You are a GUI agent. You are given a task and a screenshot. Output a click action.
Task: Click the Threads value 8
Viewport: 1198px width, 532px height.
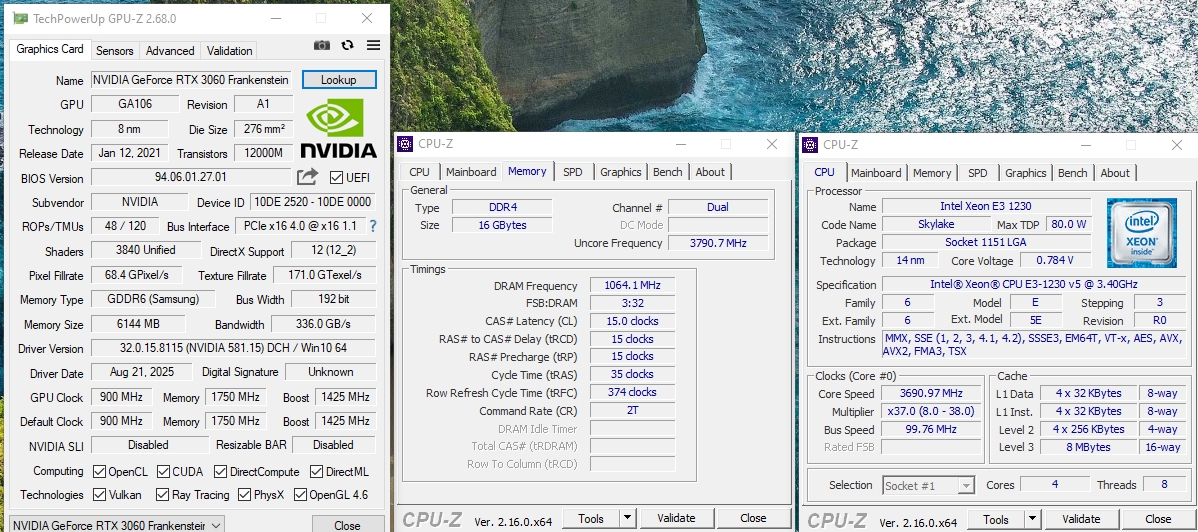pos(1164,485)
